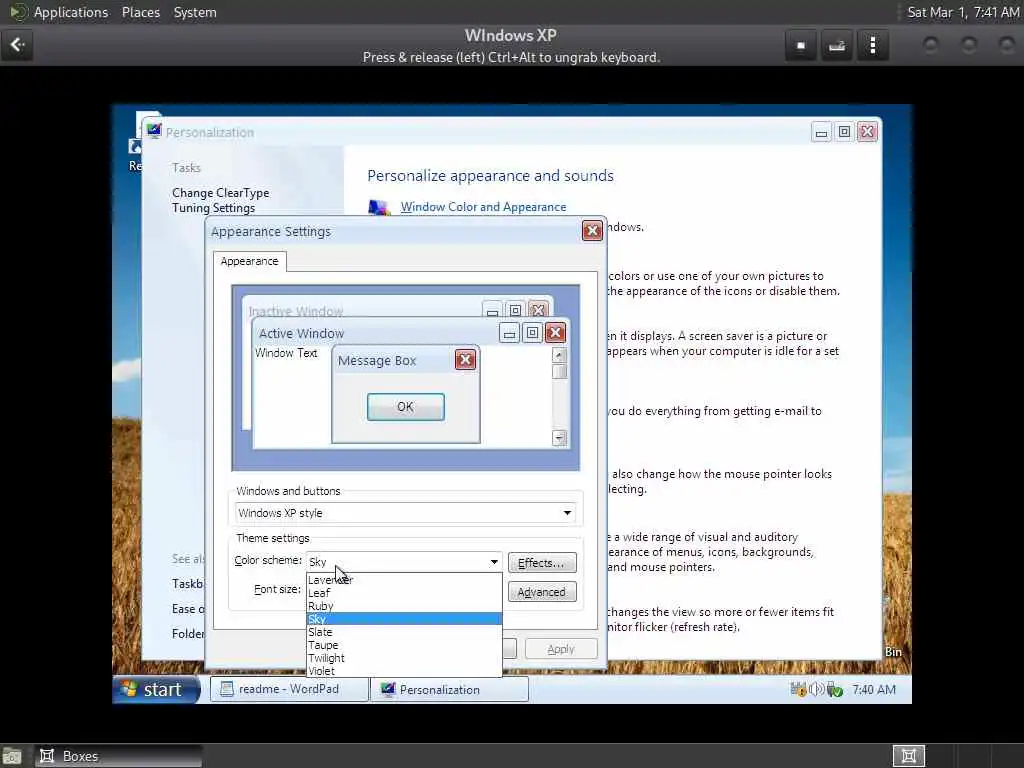Click the Personalize appearance and sounds heading
This screenshot has width=1024, height=768.
coord(490,176)
